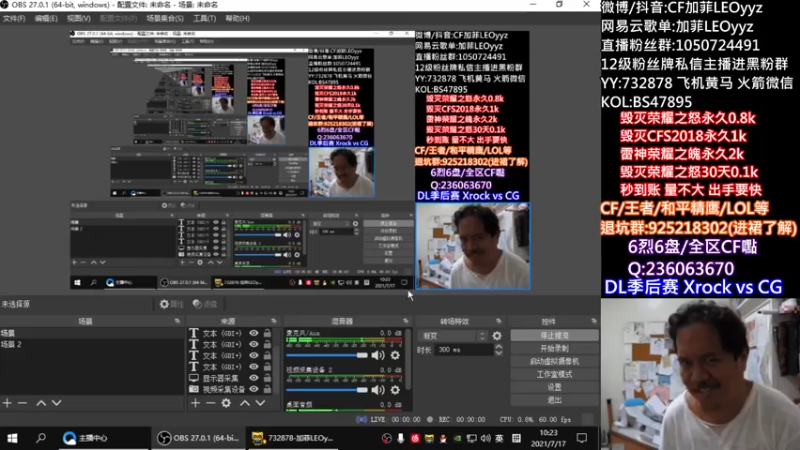
Task: Lock the 显示器采集 source
Action: 267,378
